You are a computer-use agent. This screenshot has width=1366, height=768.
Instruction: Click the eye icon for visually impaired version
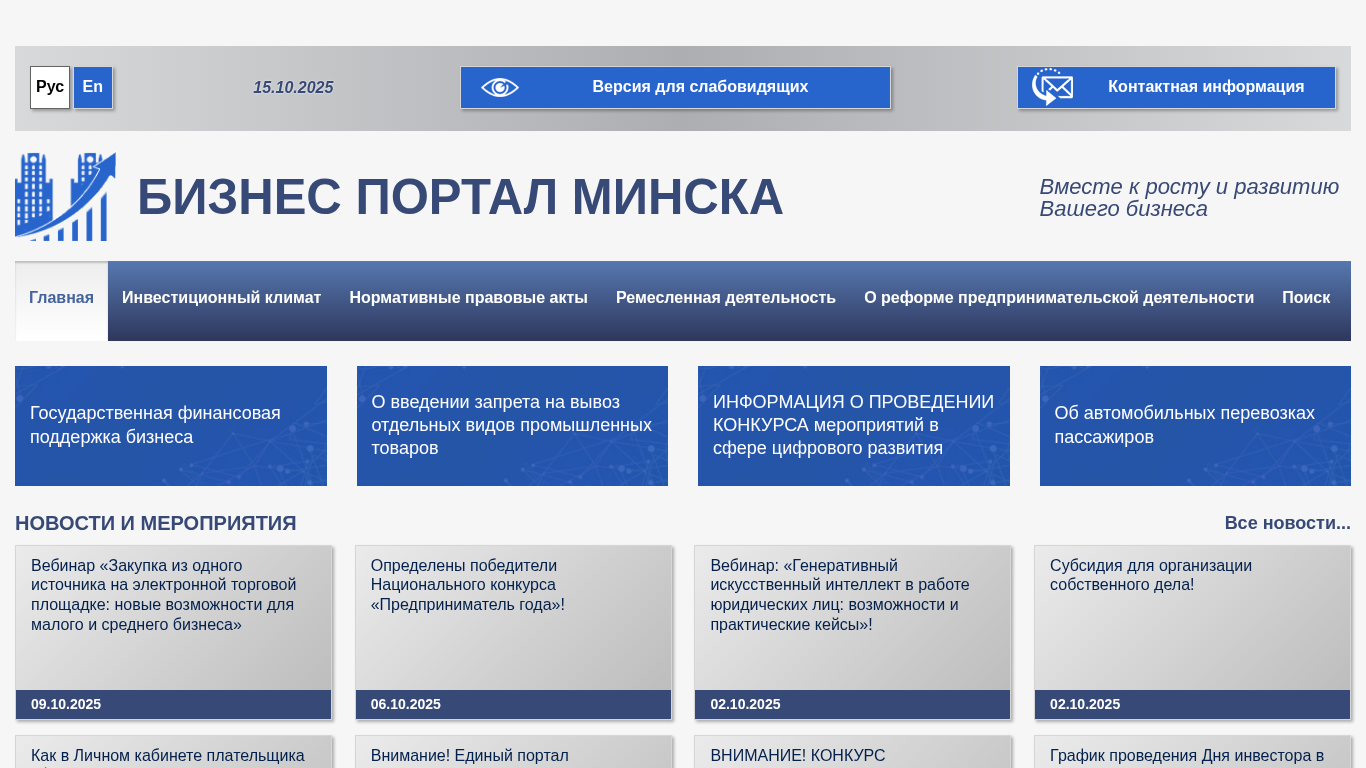pos(500,88)
